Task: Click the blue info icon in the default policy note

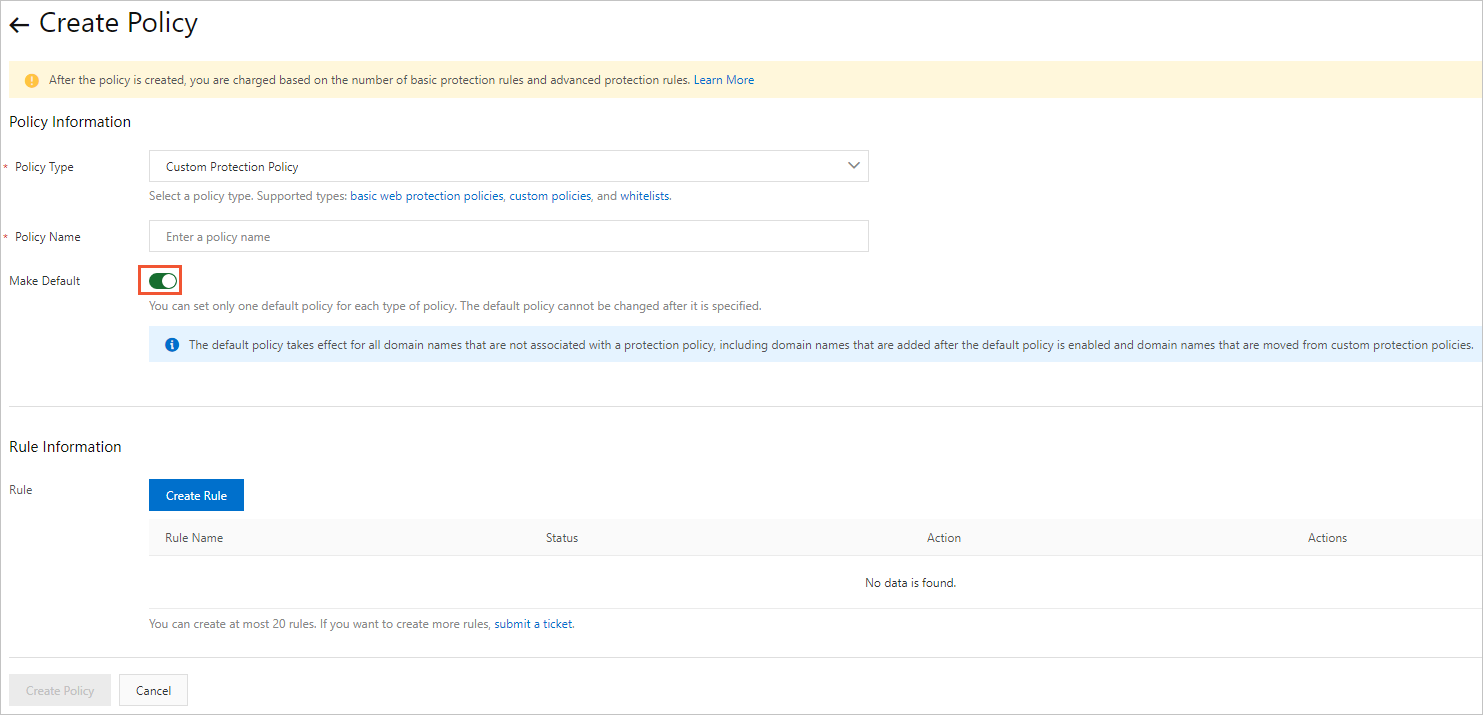Action: pos(171,345)
